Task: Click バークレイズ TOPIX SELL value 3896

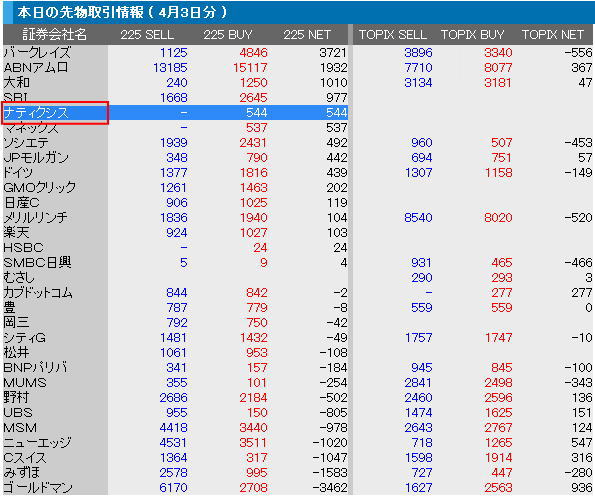Action: (418, 53)
